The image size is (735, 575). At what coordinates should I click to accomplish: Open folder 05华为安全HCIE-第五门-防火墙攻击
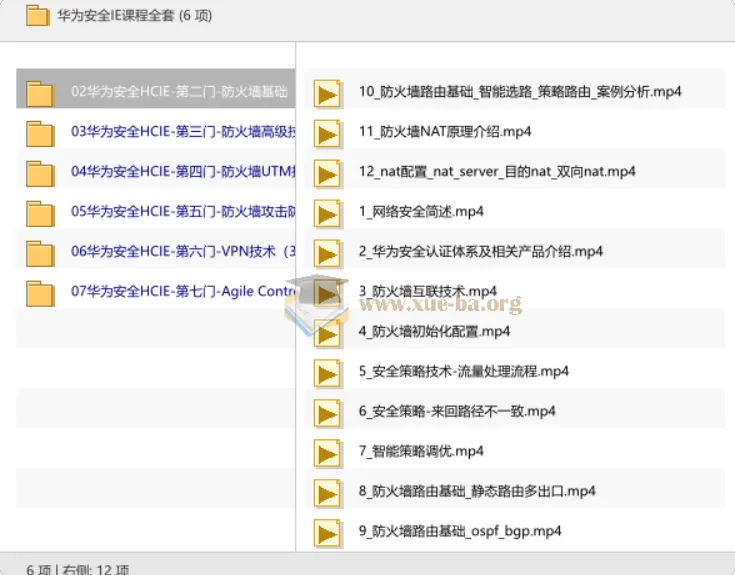coord(156,211)
